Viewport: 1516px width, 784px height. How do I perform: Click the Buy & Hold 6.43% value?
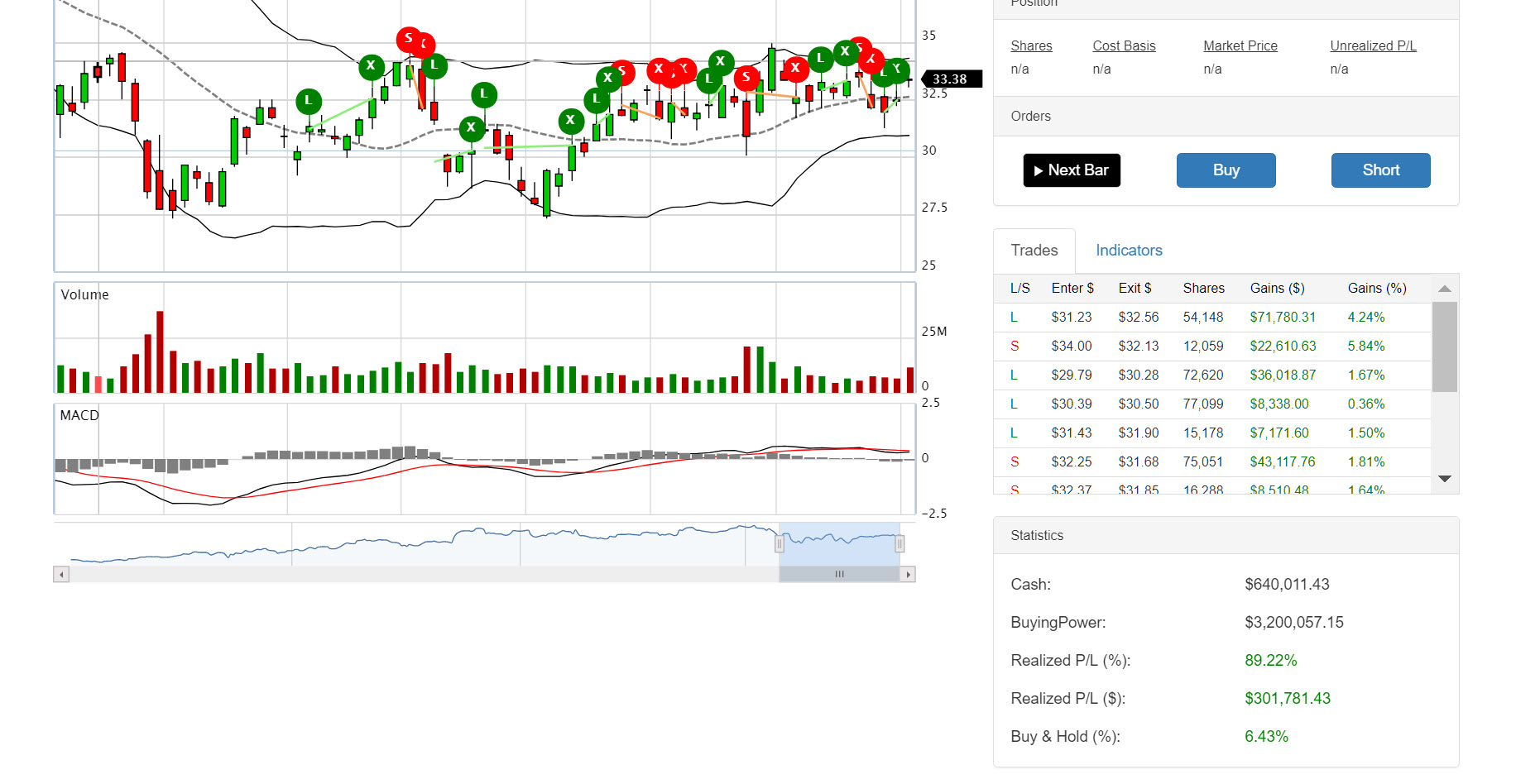pyautogui.click(x=1266, y=737)
